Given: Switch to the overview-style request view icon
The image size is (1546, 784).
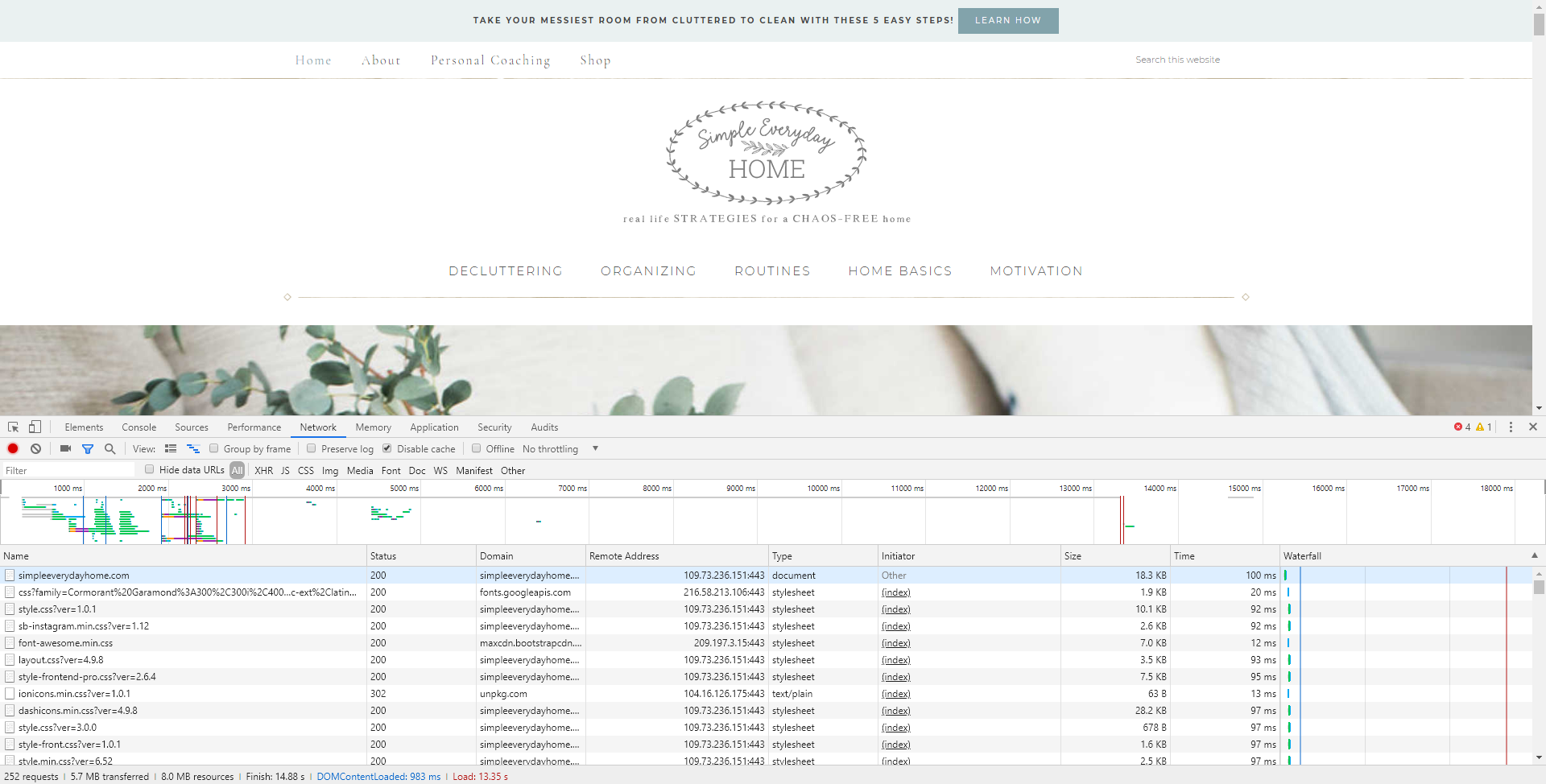Looking at the screenshot, I should (x=193, y=449).
